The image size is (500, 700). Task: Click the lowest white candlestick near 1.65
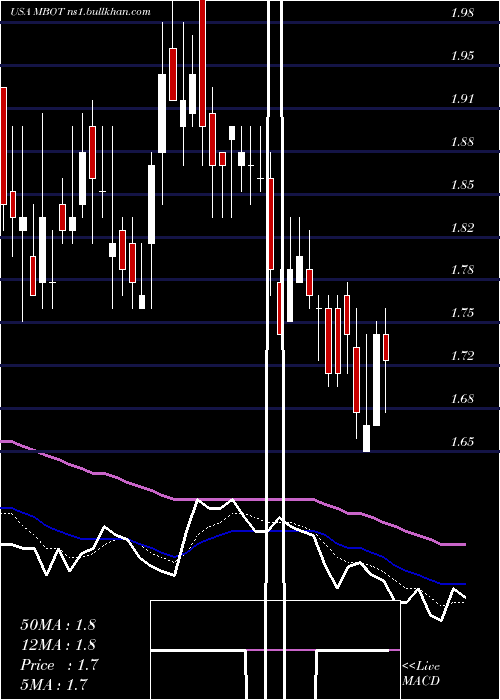click(x=367, y=438)
